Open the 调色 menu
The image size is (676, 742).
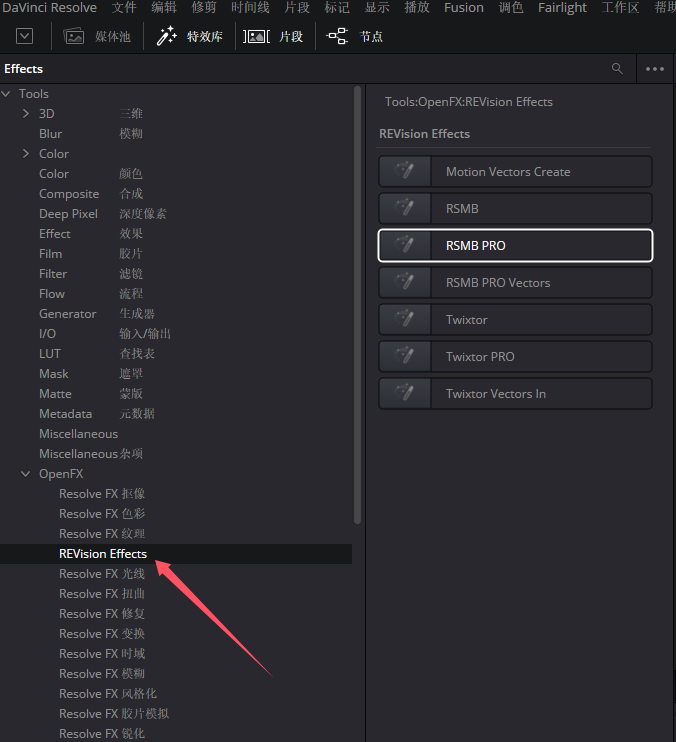pos(511,8)
